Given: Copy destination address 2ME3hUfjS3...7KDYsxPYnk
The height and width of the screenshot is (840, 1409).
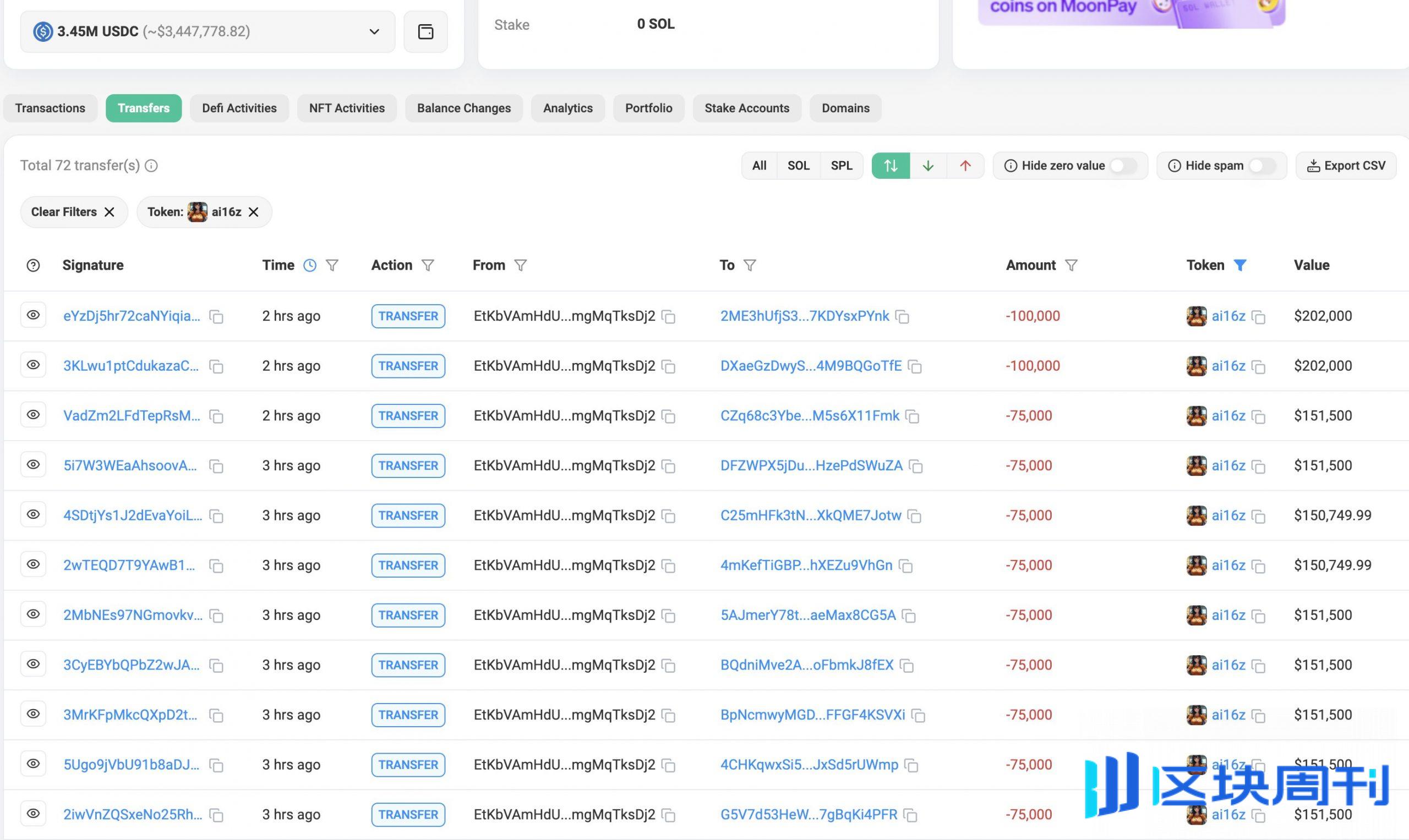Looking at the screenshot, I should point(902,317).
